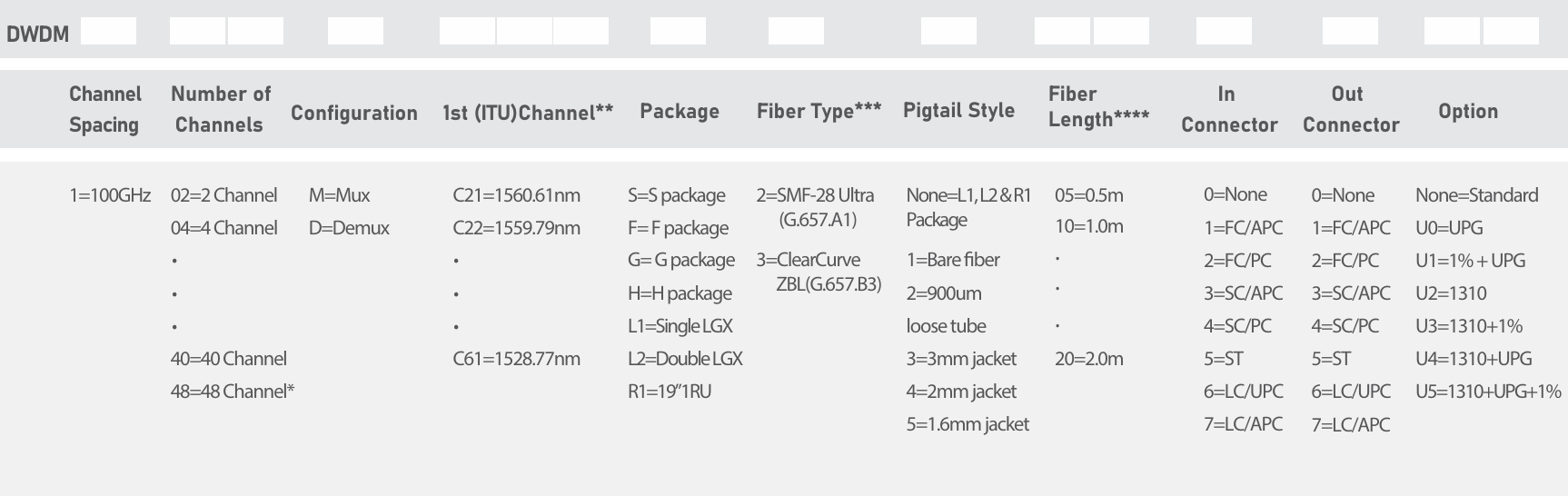Select 5=1.6mm jacket pigtail entry
The width and height of the screenshot is (1568, 496).
tap(968, 424)
